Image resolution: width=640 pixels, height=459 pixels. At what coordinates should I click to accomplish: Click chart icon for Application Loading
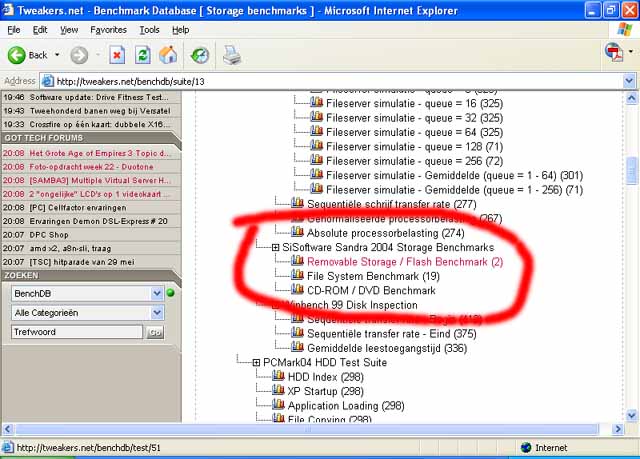(278, 404)
